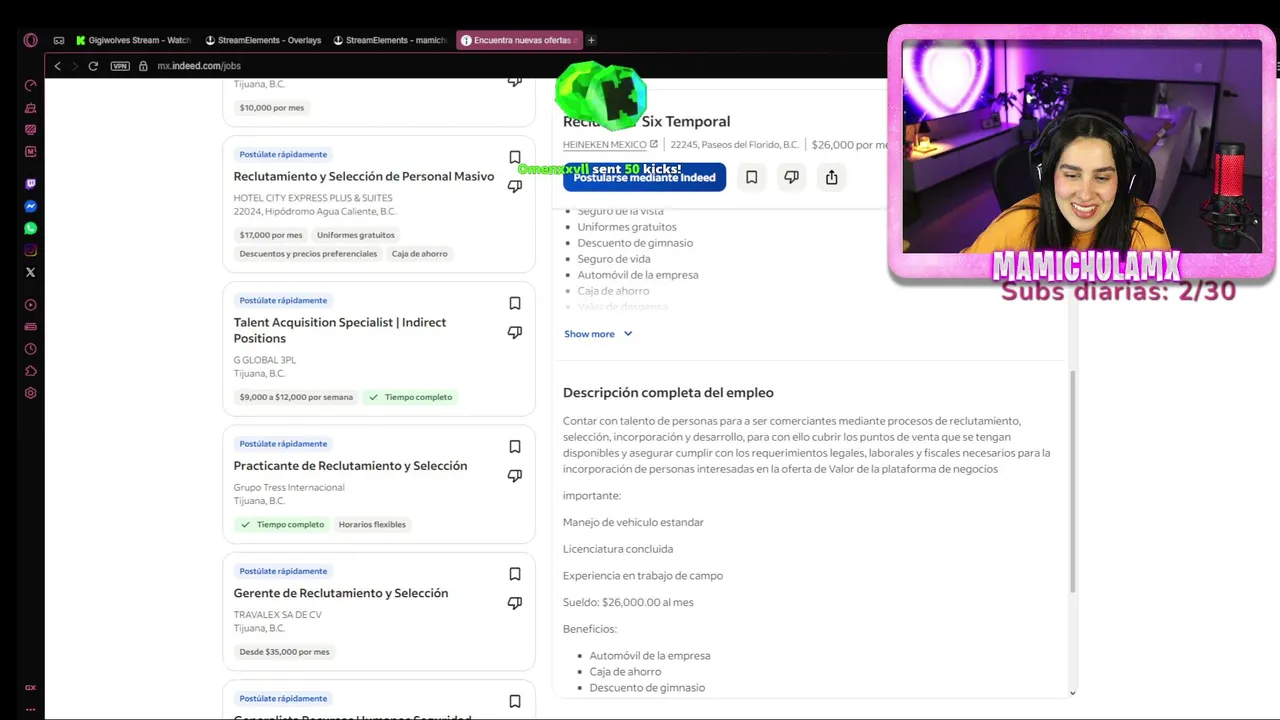Click the $17,000 por mes salary tag
Viewport: 1280px width, 720px height.
tap(271, 235)
